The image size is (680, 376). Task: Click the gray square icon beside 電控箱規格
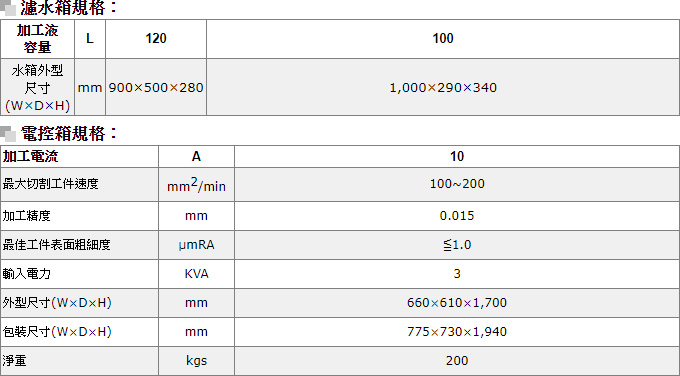point(8,134)
